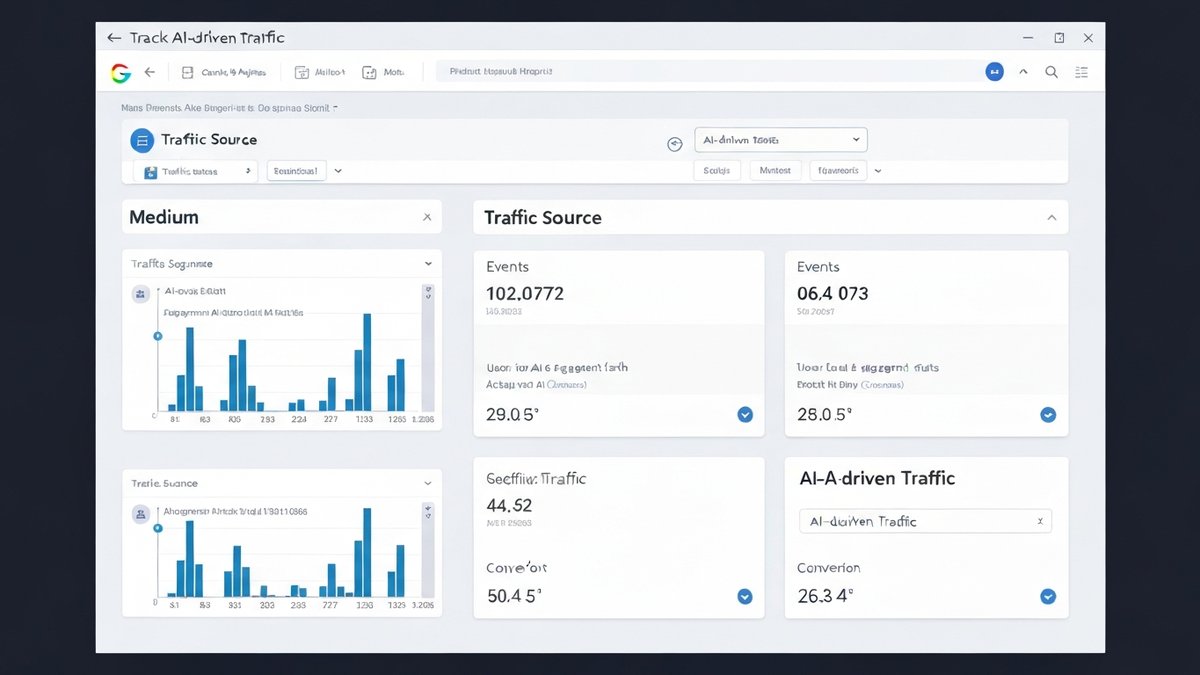1200x675 pixels.
Task: Click the Itavreoris button in the filter row
Action: (x=838, y=171)
